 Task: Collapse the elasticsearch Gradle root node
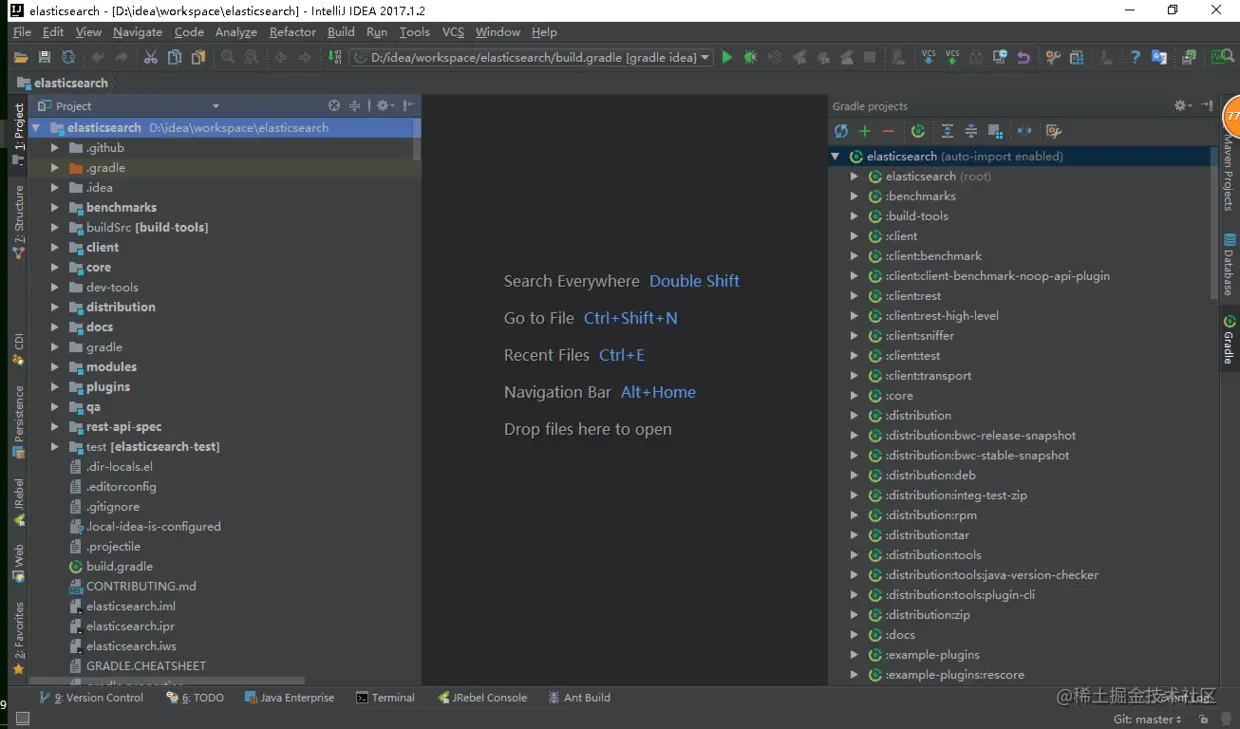pyautogui.click(x=835, y=156)
